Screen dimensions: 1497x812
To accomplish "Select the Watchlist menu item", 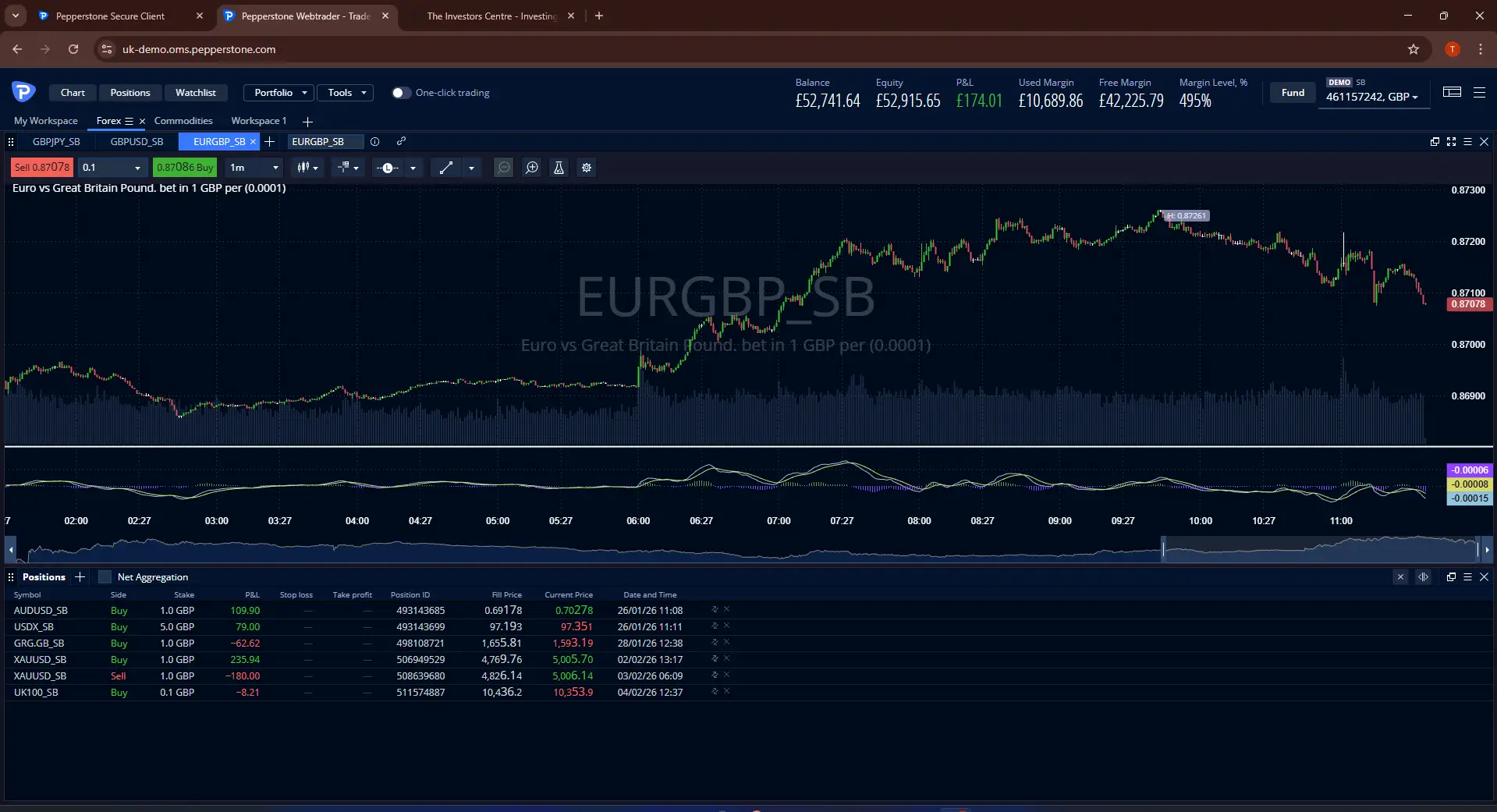I will point(196,92).
